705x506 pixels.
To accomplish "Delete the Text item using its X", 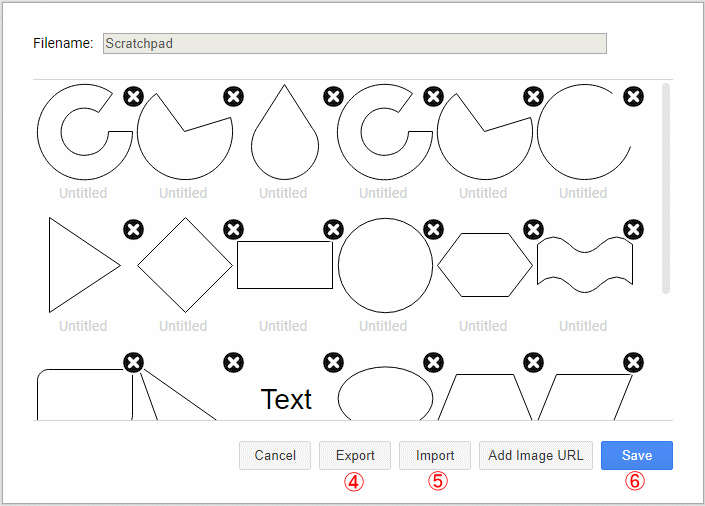I will [x=333, y=362].
